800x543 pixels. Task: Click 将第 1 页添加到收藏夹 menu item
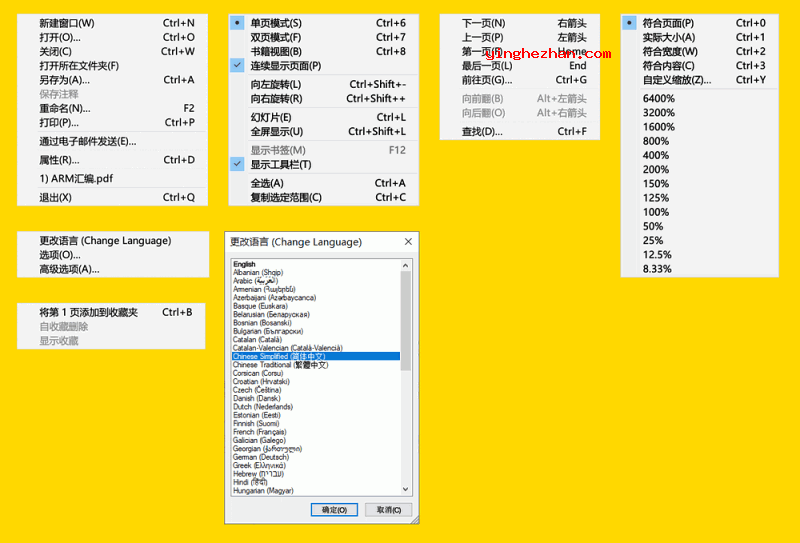point(88,313)
